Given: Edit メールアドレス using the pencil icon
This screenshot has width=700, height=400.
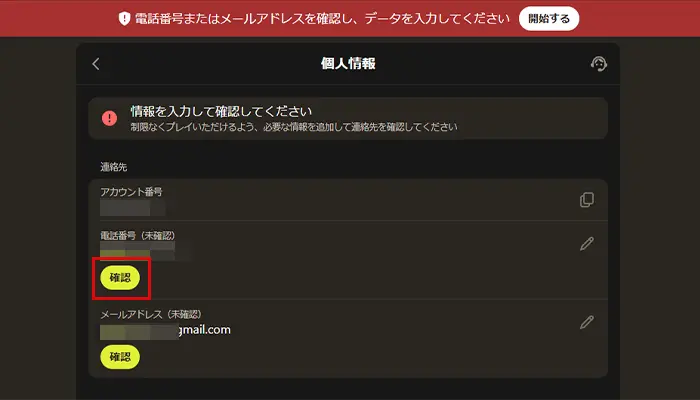Looking at the screenshot, I should (x=587, y=322).
